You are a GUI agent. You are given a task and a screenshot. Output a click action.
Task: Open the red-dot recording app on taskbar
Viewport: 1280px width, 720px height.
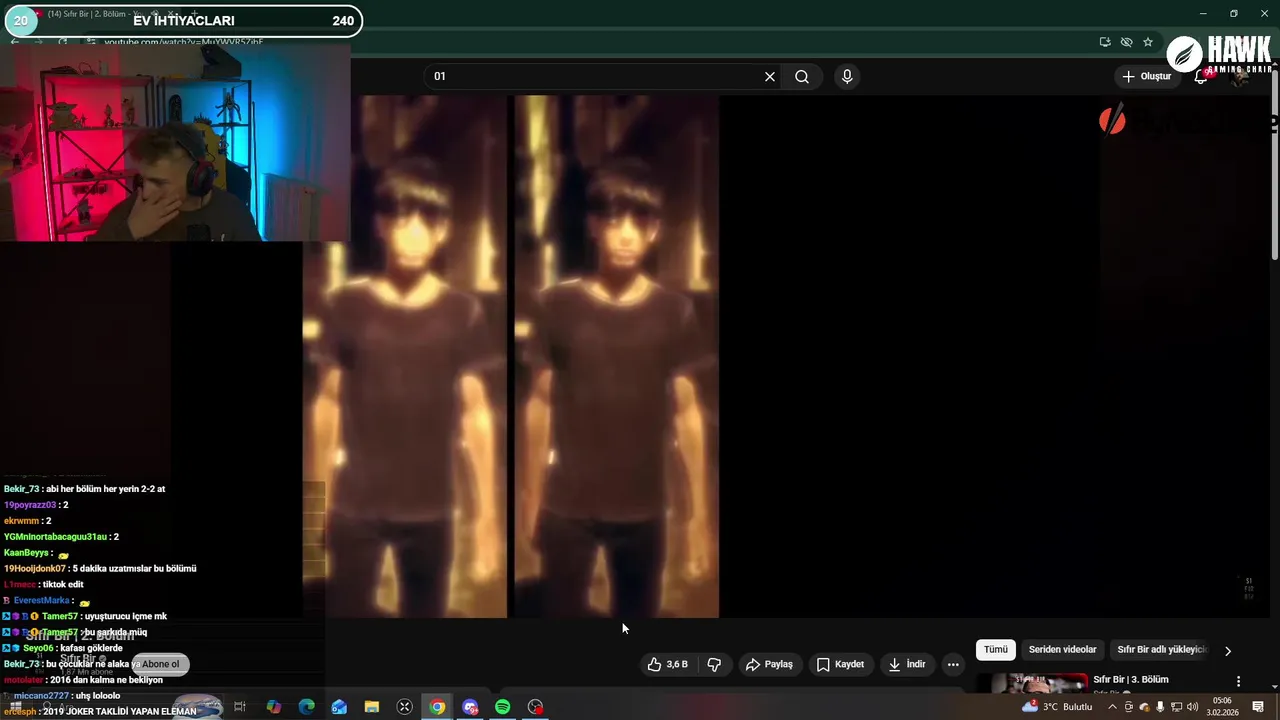point(536,707)
